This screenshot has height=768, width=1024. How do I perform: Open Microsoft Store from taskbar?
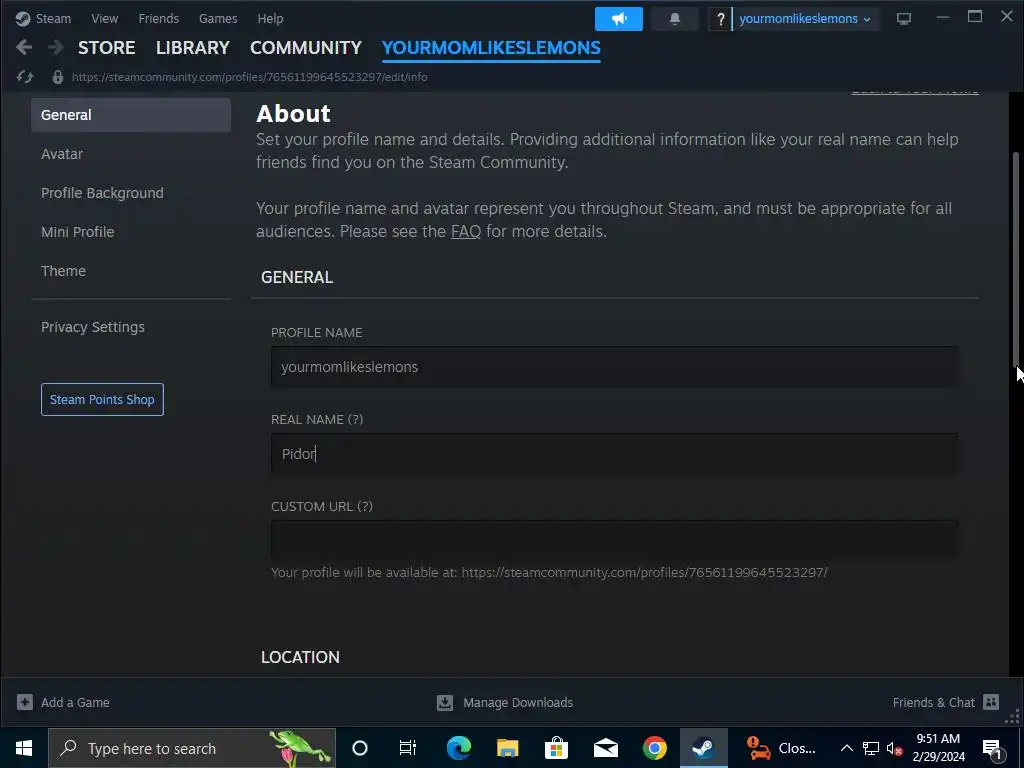556,748
